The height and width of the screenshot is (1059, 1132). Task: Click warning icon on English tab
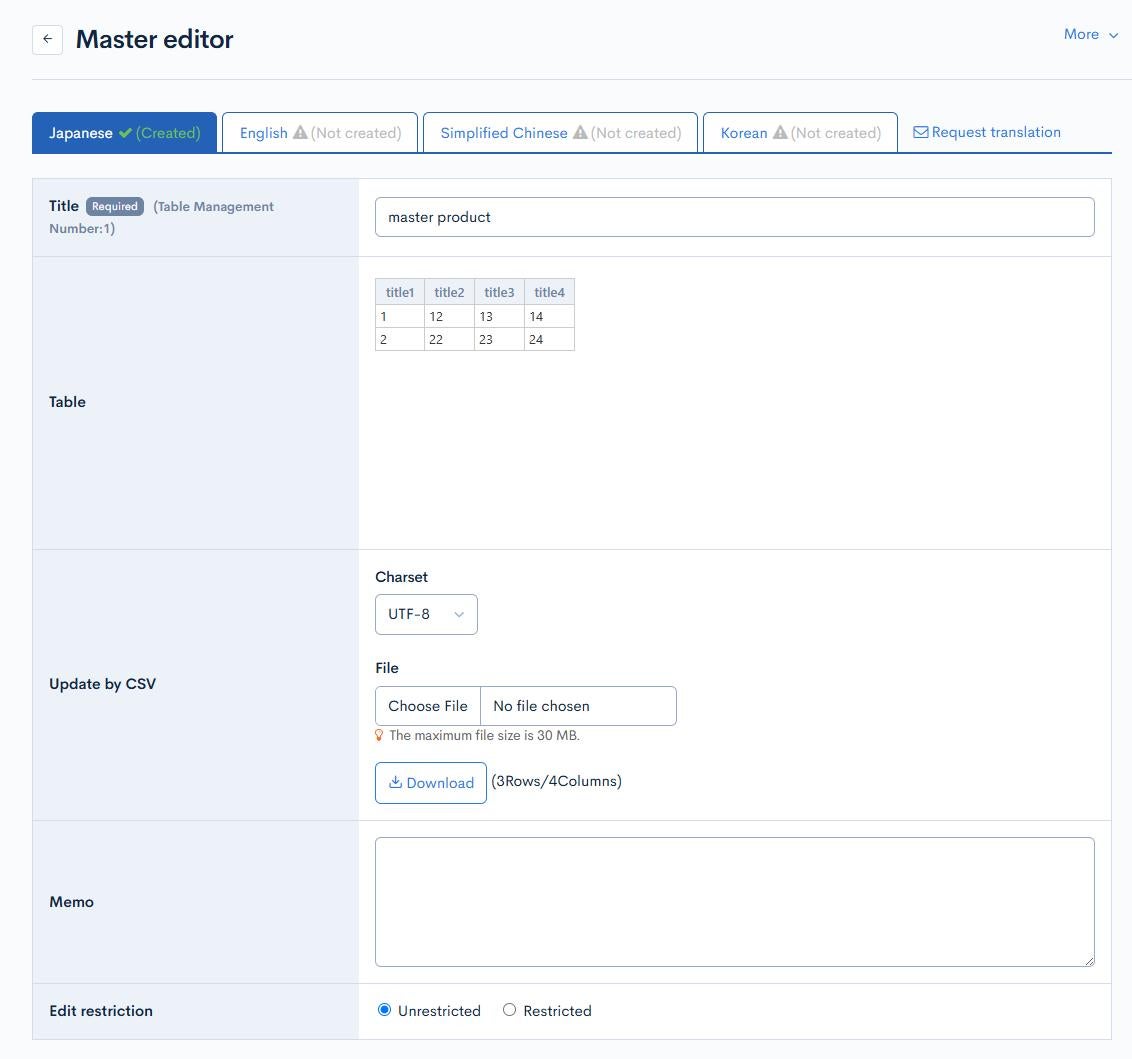(299, 133)
